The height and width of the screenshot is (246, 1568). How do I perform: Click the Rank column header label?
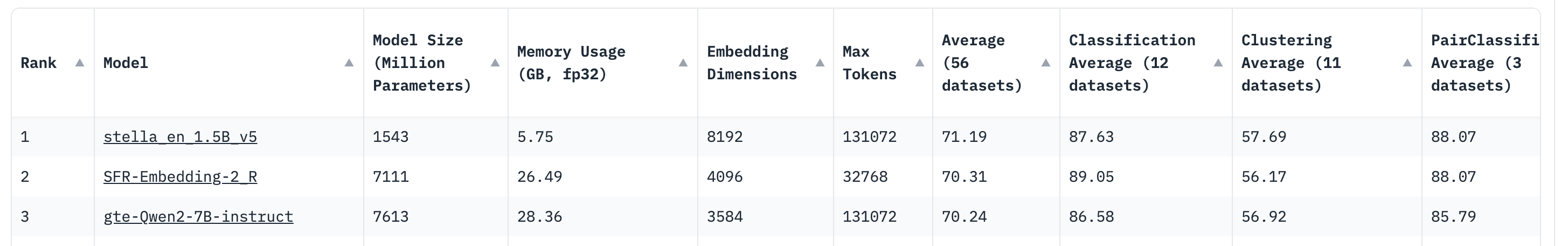pos(38,63)
